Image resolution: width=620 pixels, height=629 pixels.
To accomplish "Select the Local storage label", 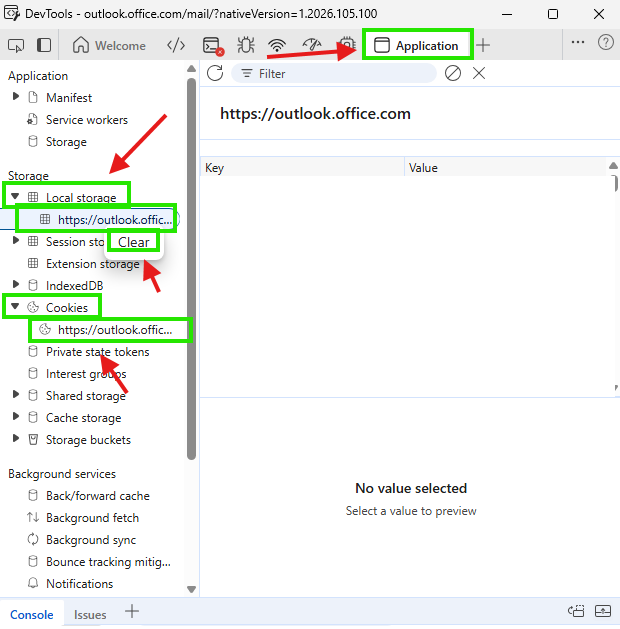I will click(x=81, y=198).
